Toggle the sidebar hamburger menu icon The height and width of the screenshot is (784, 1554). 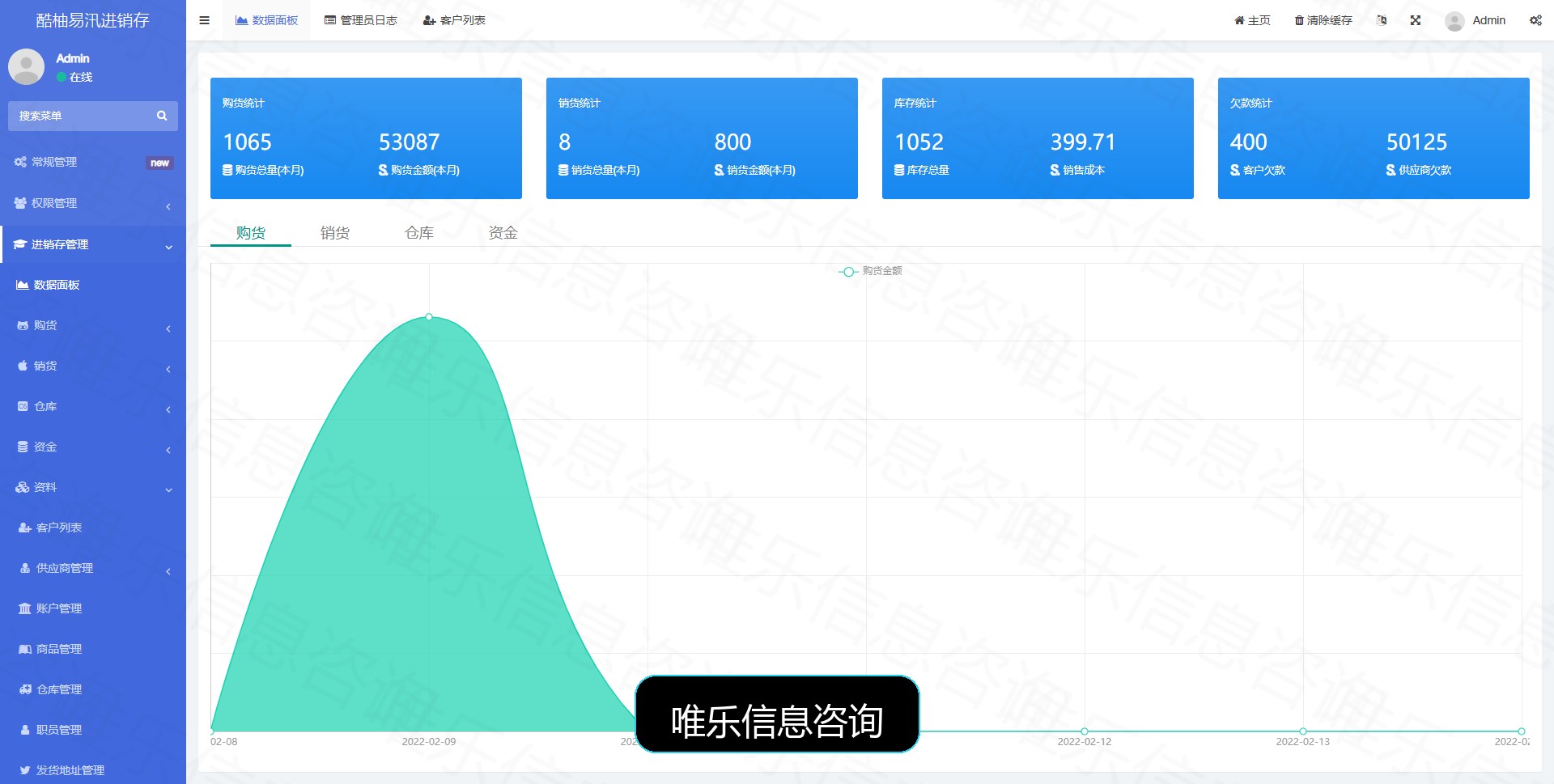(204, 20)
